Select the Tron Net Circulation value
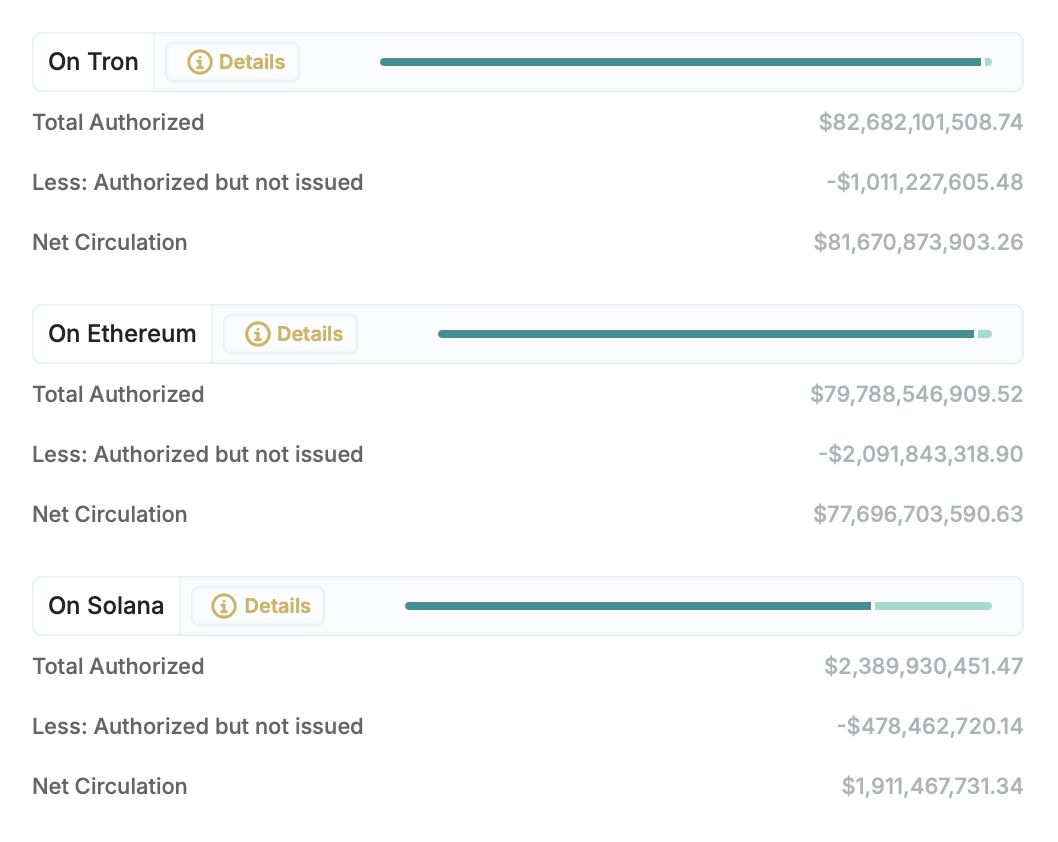Screen dimensions: 1058x842 [918, 242]
